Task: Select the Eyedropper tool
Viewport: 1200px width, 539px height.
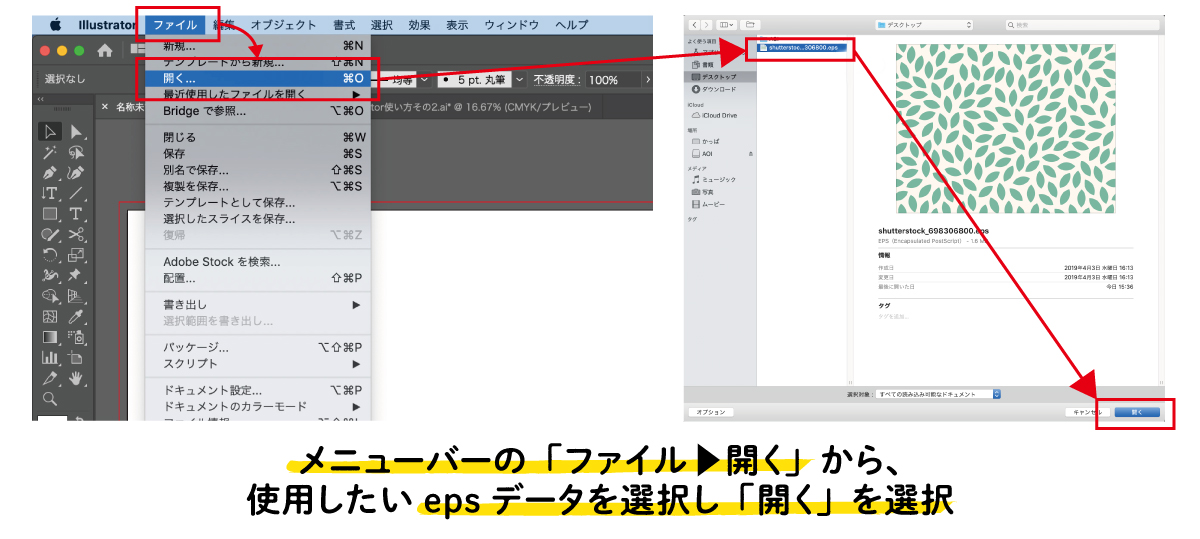Action: [76, 316]
